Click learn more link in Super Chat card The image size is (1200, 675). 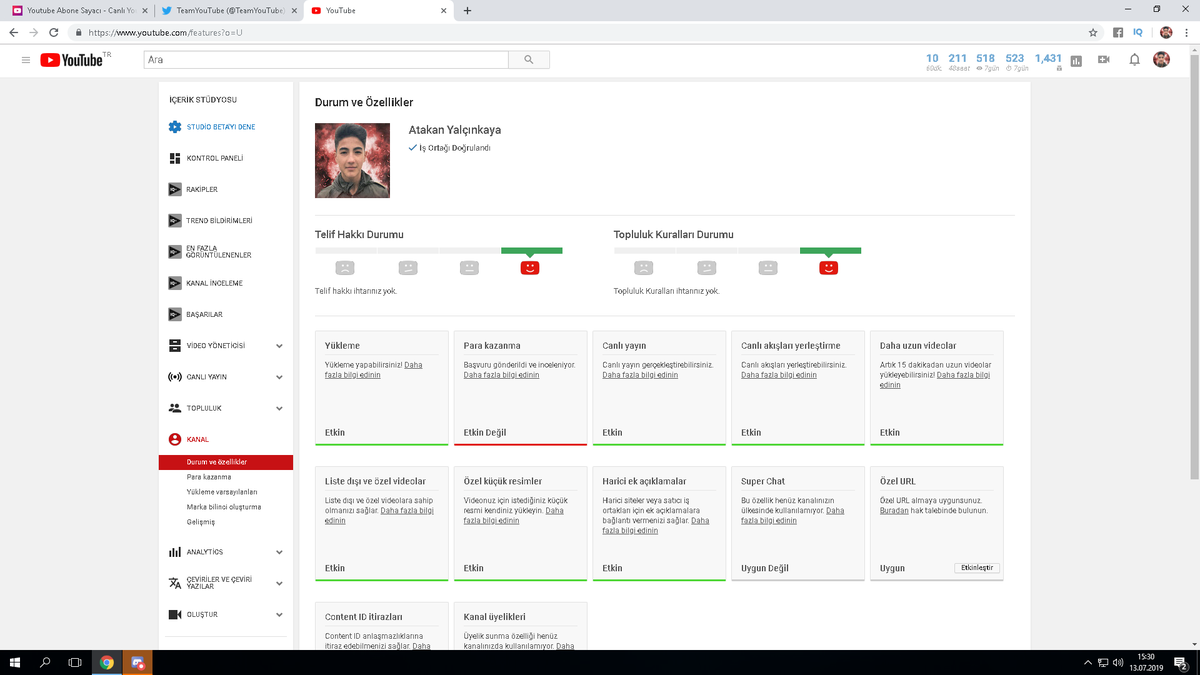[x=792, y=515]
